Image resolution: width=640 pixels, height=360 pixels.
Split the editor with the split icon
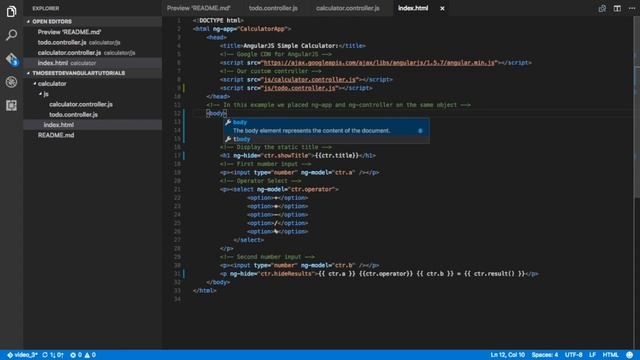pyautogui.click(x=617, y=9)
